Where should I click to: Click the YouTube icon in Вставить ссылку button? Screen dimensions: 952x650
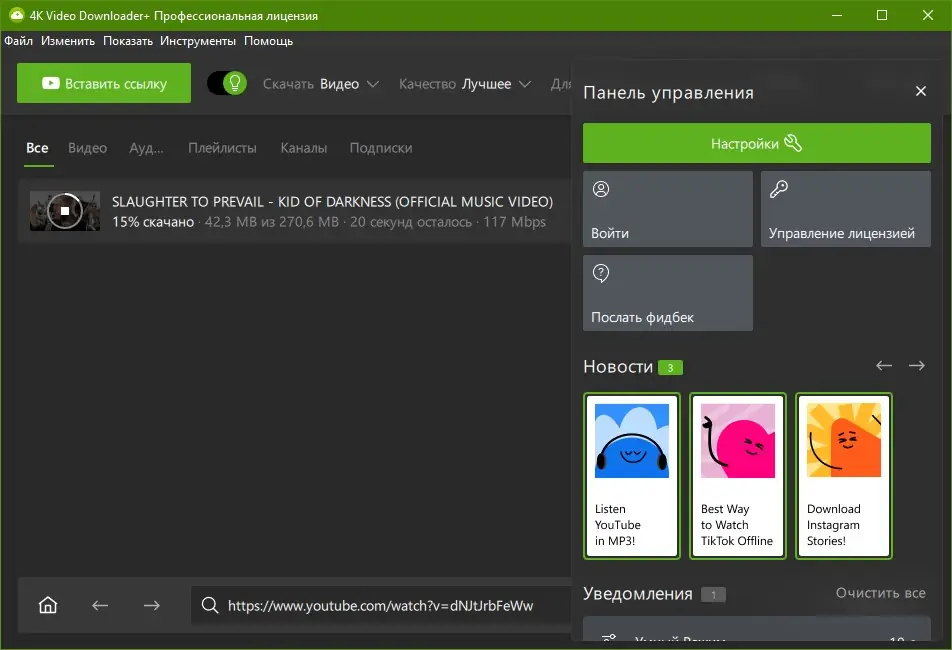(50, 83)
